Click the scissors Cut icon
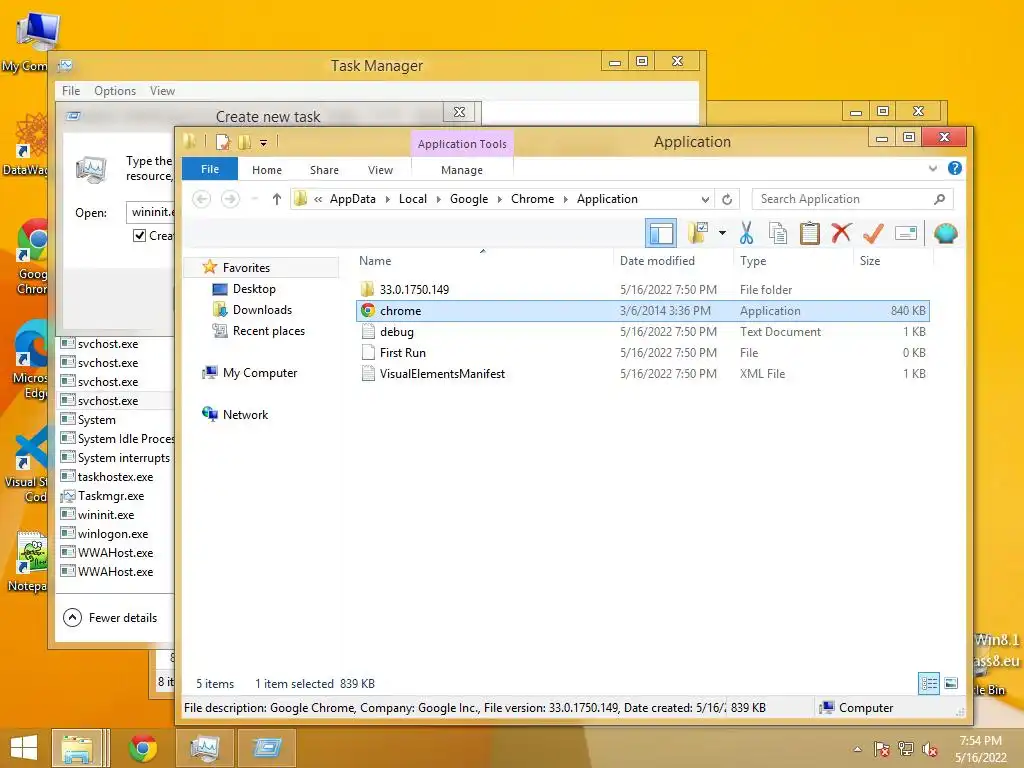Image resolution: width=1024 pixels, height=768 pixels. pos(746,233)
